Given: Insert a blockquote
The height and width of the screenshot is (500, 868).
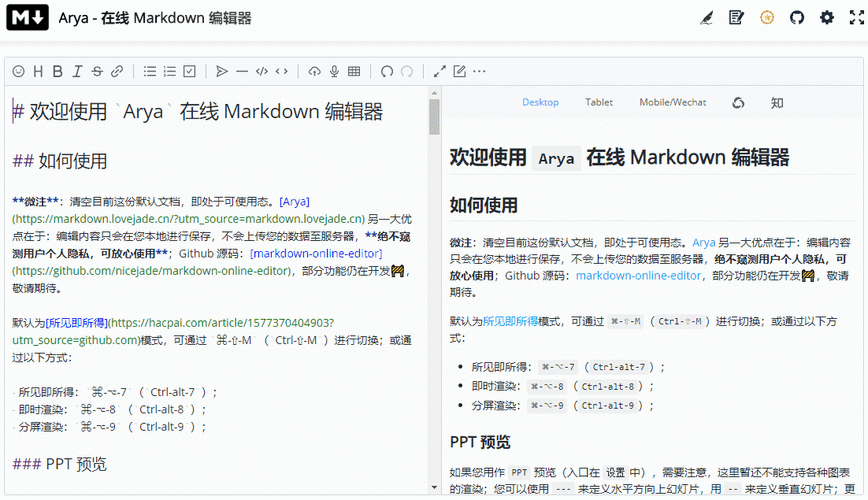Looking at the screenshot, I should point(222,71).
